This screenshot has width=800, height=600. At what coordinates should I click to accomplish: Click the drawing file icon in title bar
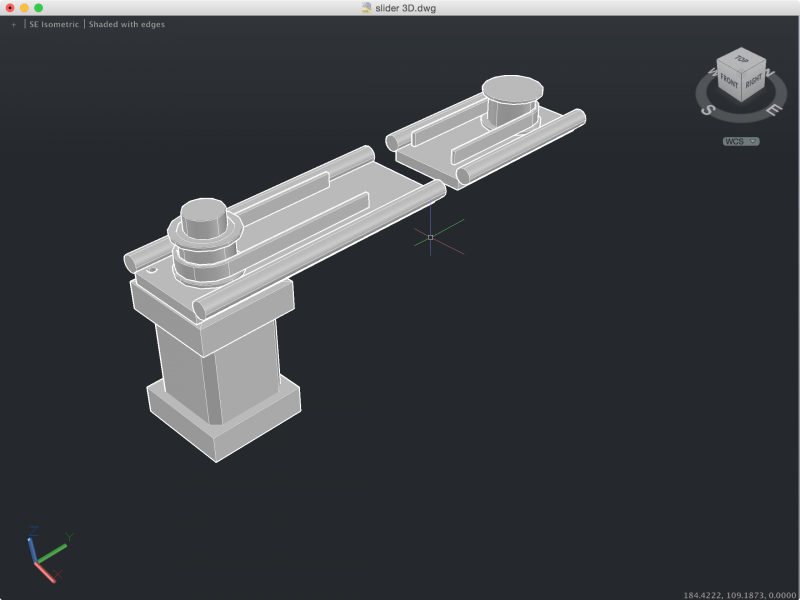click(366, 8)
